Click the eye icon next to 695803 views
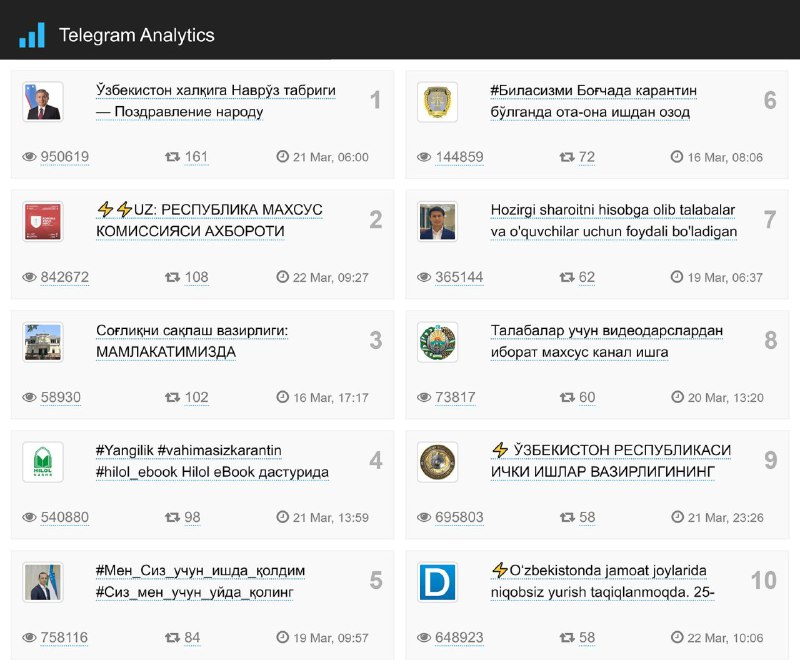The height and width of the screenshot is (670, 800). [424, 517]
